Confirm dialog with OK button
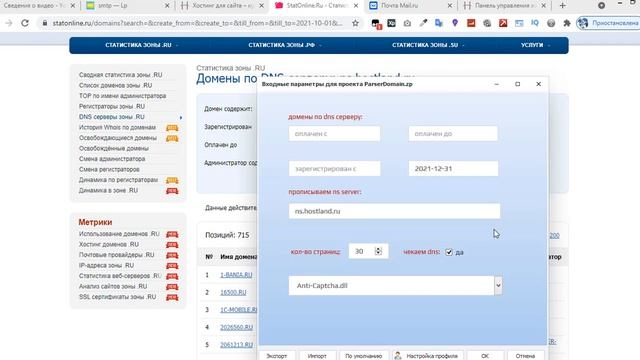This screenshot has height=360, width=640. click(485, 356)
